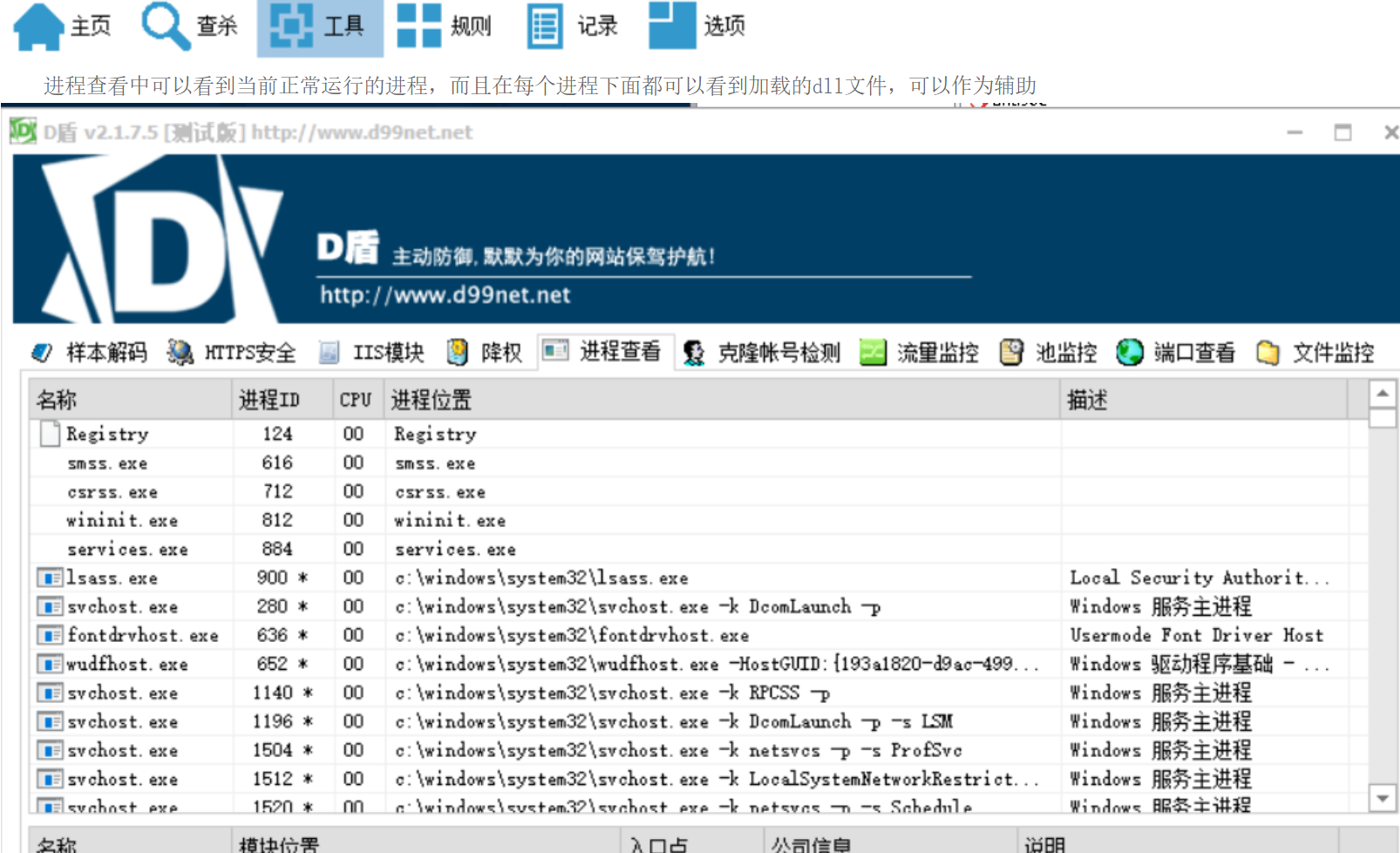
Task: Click the 主页 home icon
Action: coord(39,26)
